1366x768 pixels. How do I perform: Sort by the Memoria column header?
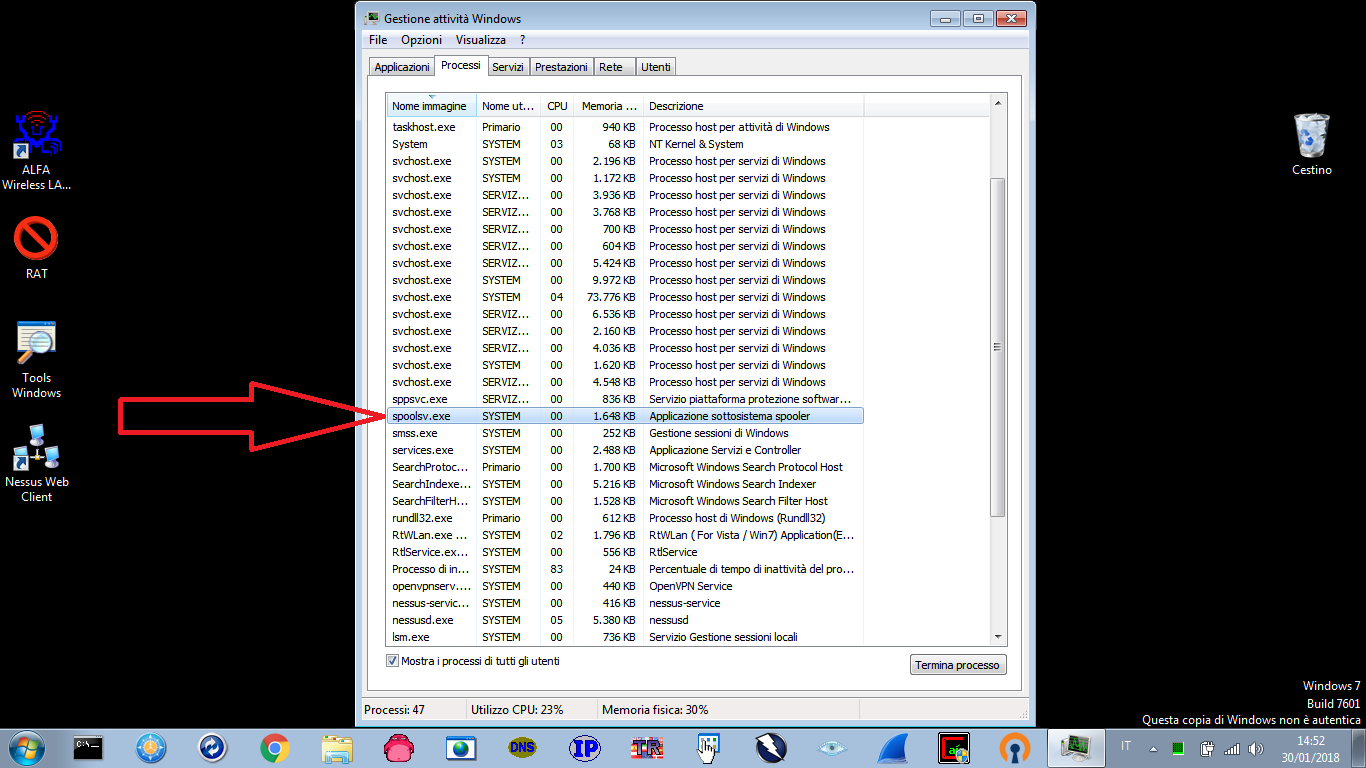coord(608,106)
